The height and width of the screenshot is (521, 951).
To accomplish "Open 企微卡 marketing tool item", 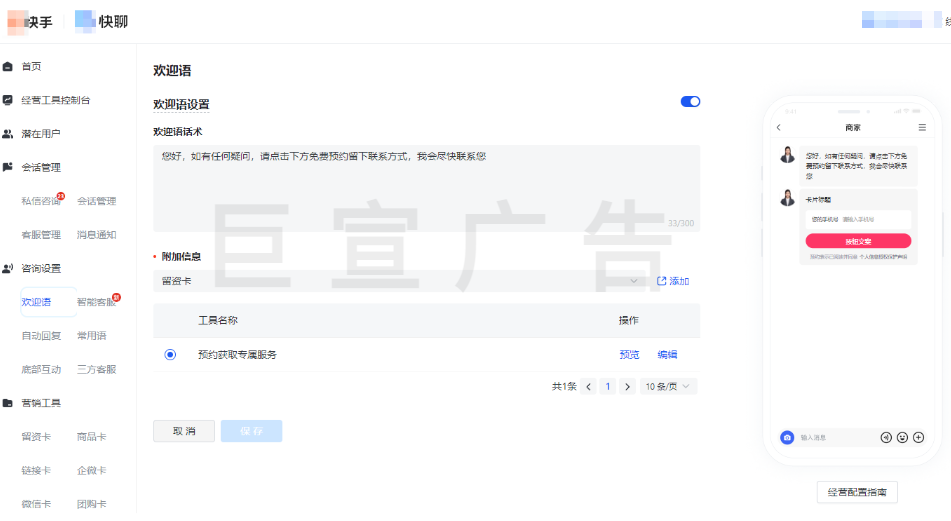I will pyautogui.click(x=92, y=470).
